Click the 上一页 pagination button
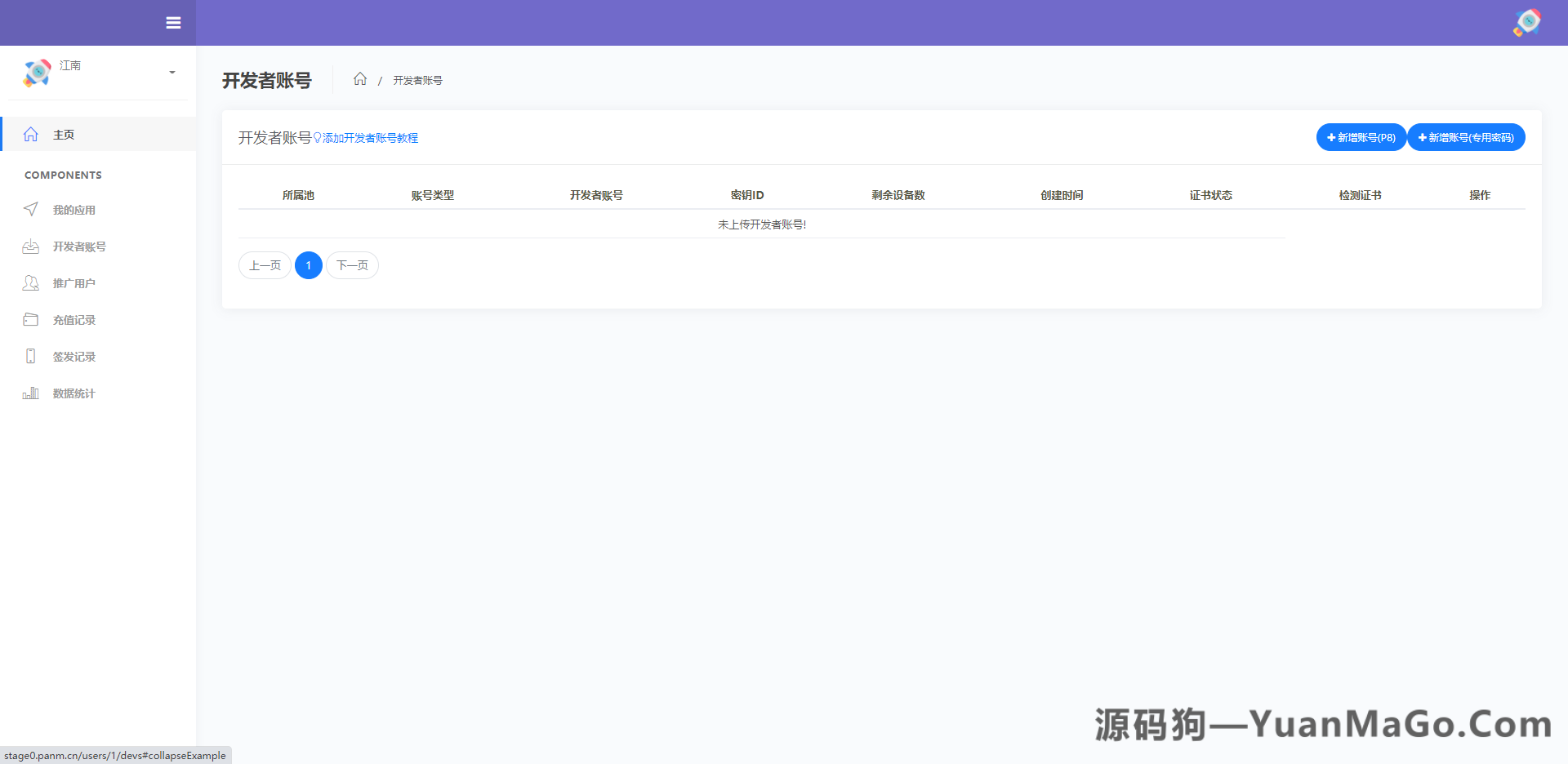This screenshot has height=764, width=1568. click(264, 264)
